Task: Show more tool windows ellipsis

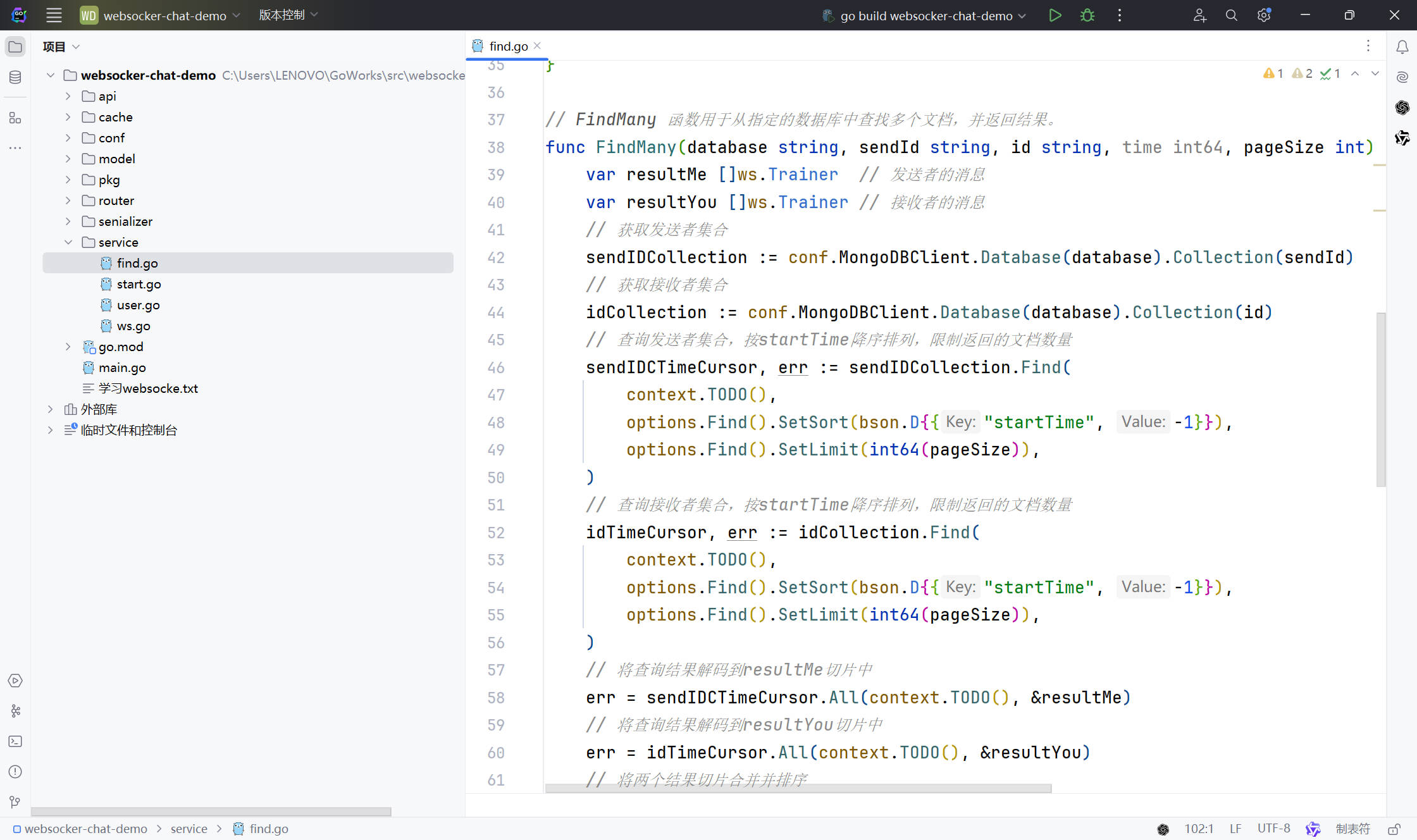Action: 15,148
